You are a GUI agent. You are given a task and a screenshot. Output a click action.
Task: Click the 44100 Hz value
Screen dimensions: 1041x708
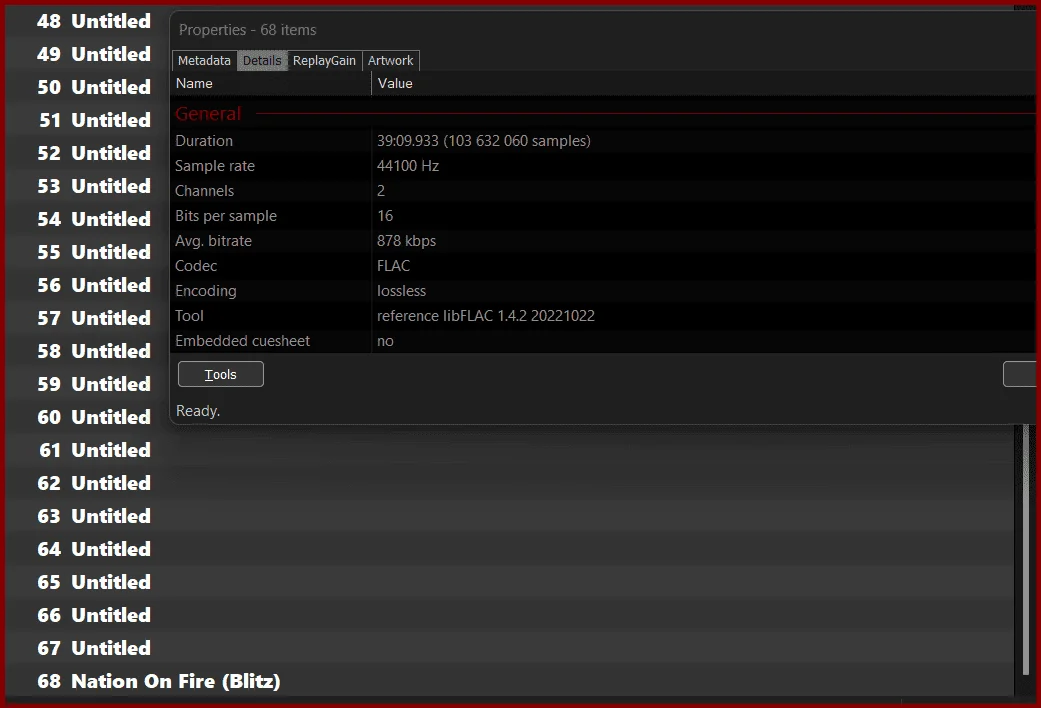coord(408,166)
